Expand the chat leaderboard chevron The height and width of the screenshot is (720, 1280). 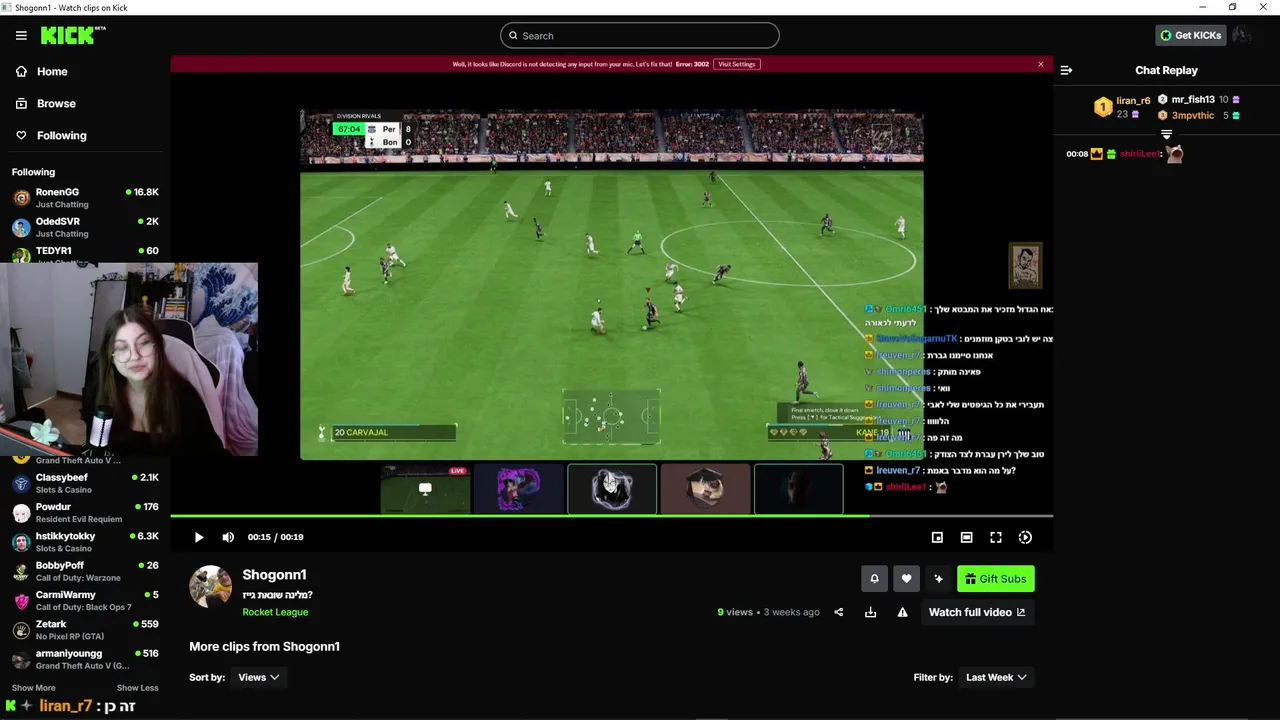coord(1166,134)
